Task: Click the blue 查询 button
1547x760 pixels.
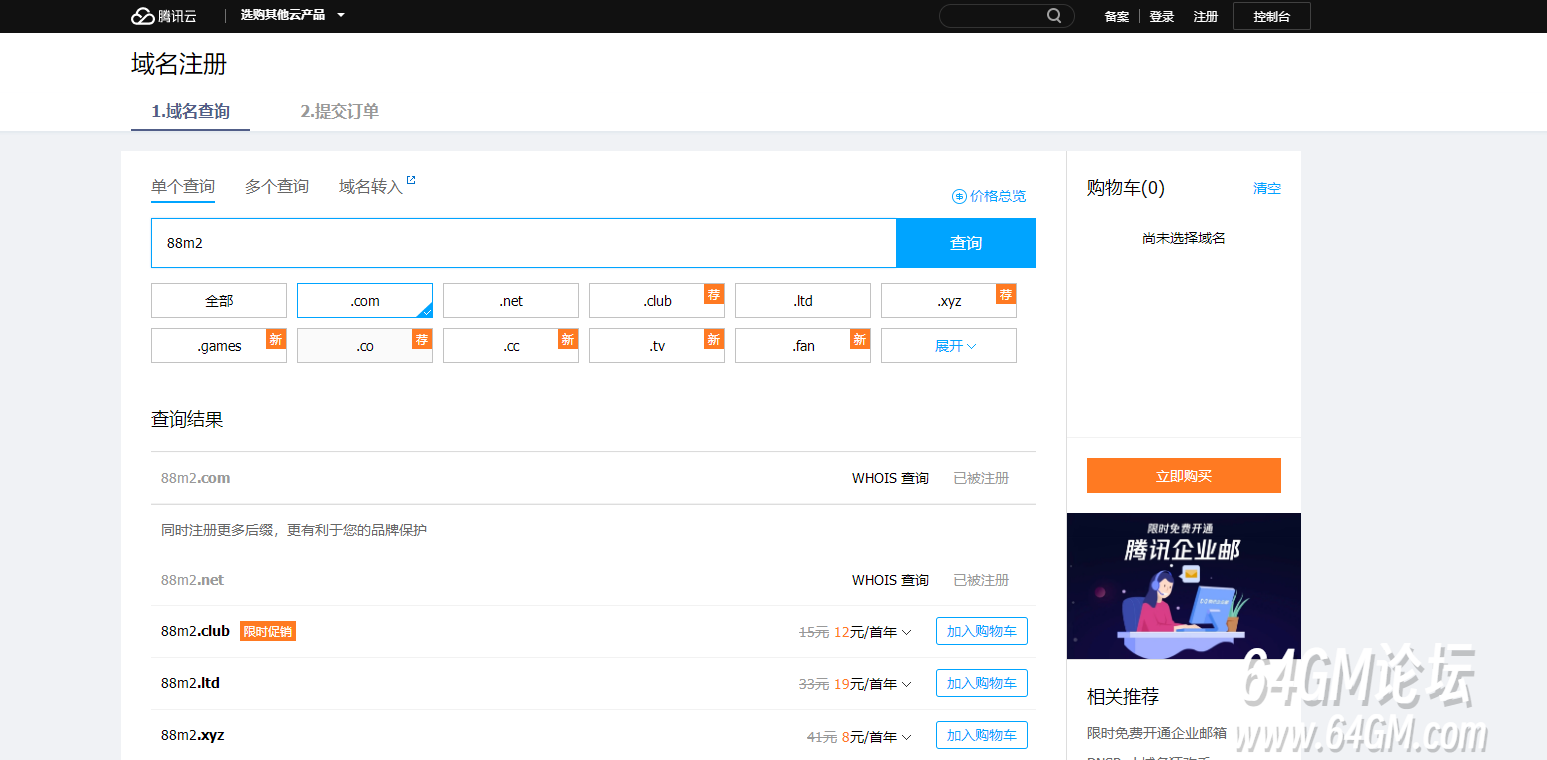Action: 966,243
